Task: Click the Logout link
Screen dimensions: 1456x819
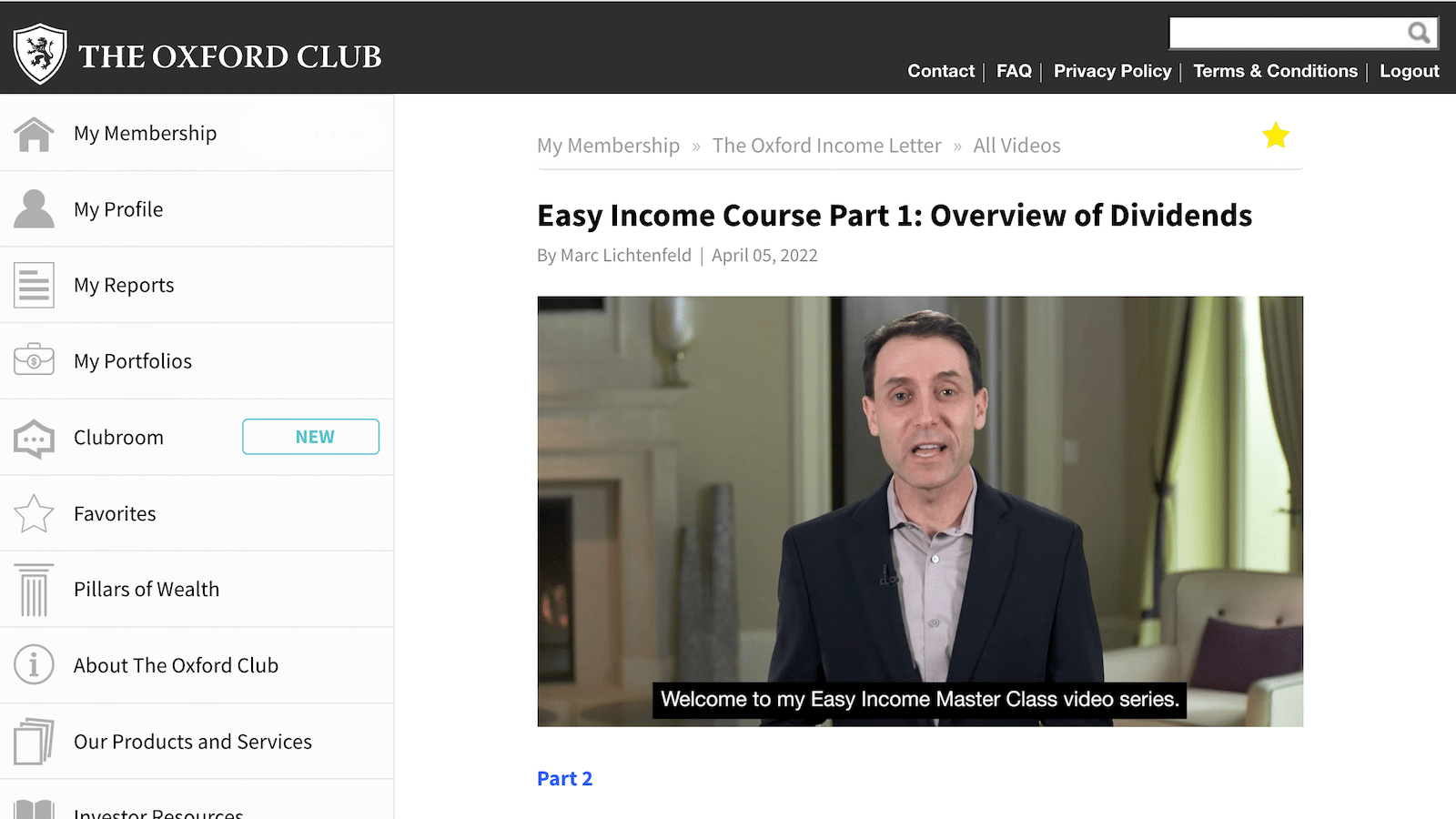Action: tap(1410, 71)
